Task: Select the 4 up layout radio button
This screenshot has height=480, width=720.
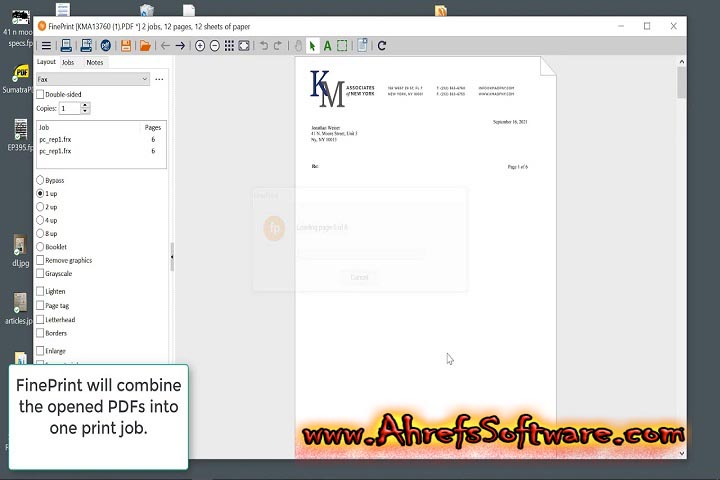Action: (x=40, y=220)
